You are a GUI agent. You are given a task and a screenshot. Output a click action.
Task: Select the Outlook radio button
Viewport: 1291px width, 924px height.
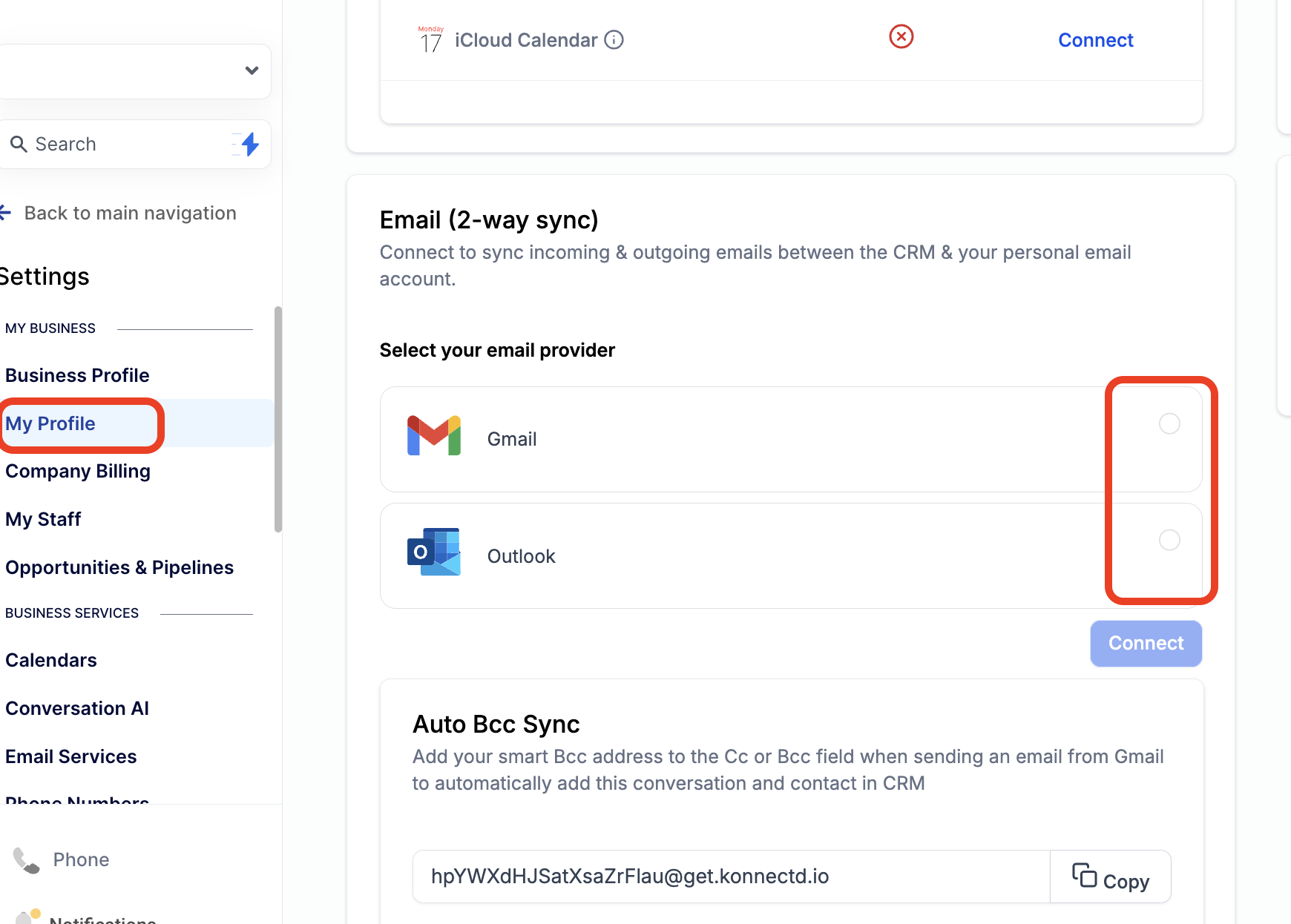pos(1169,540)
